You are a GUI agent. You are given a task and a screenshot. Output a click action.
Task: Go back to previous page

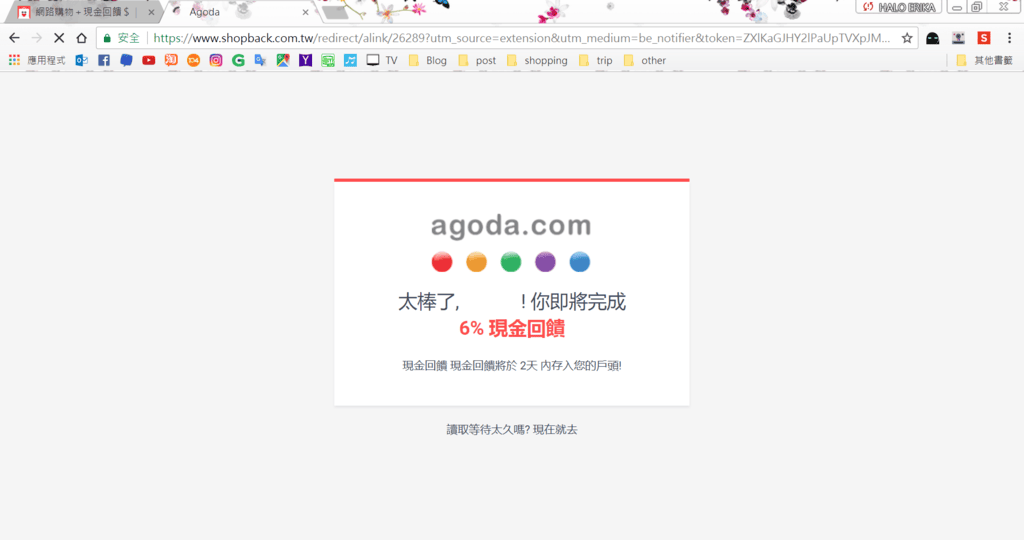click(x=14, y=38)
